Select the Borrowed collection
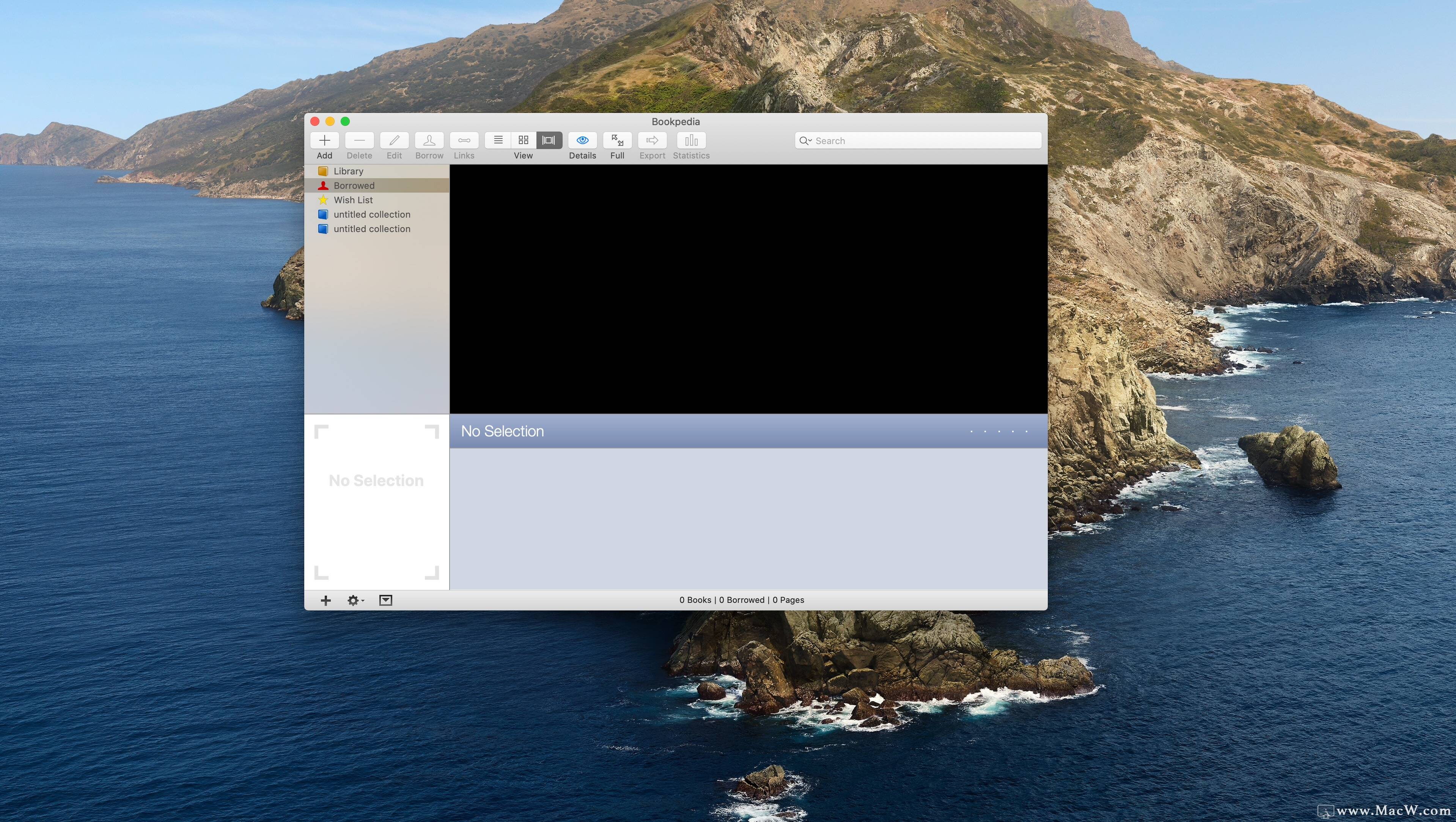1456x822 pixels. [x=377, y=185]
